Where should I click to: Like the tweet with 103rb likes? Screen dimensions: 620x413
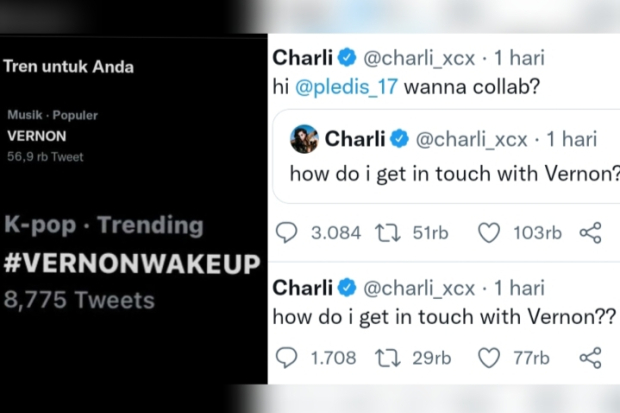tap(488, 233)
